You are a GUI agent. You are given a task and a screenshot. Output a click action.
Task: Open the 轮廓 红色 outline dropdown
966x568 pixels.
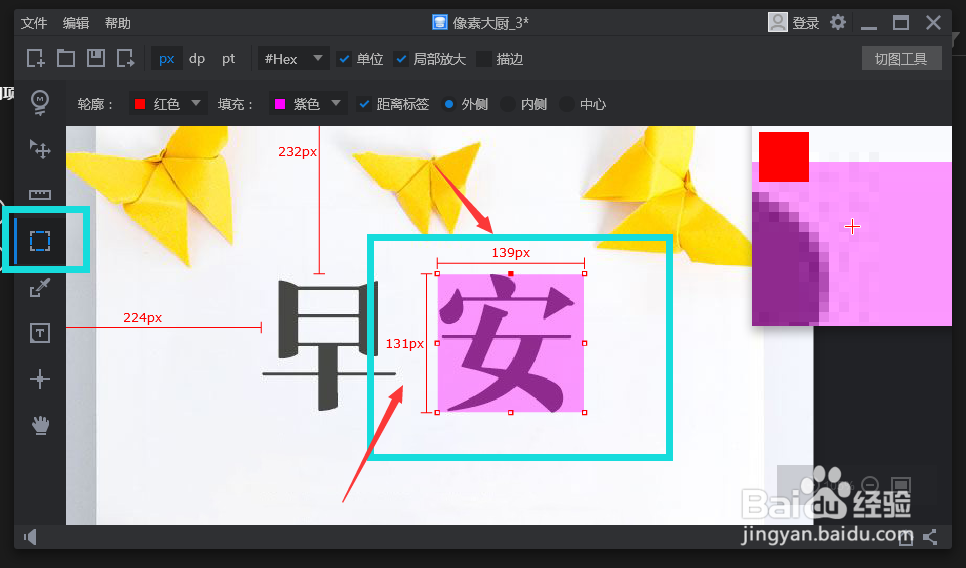pyautogui.click(x=168, y=104)
